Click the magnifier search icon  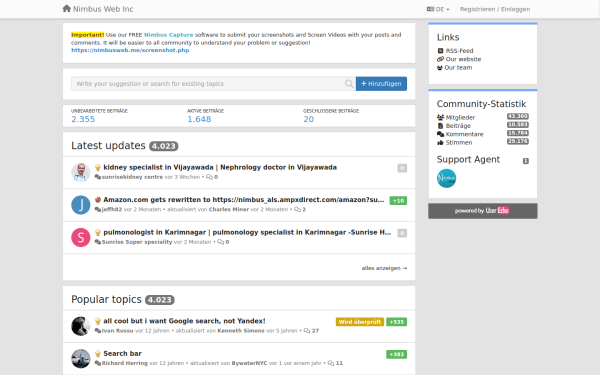coord(349,84)
